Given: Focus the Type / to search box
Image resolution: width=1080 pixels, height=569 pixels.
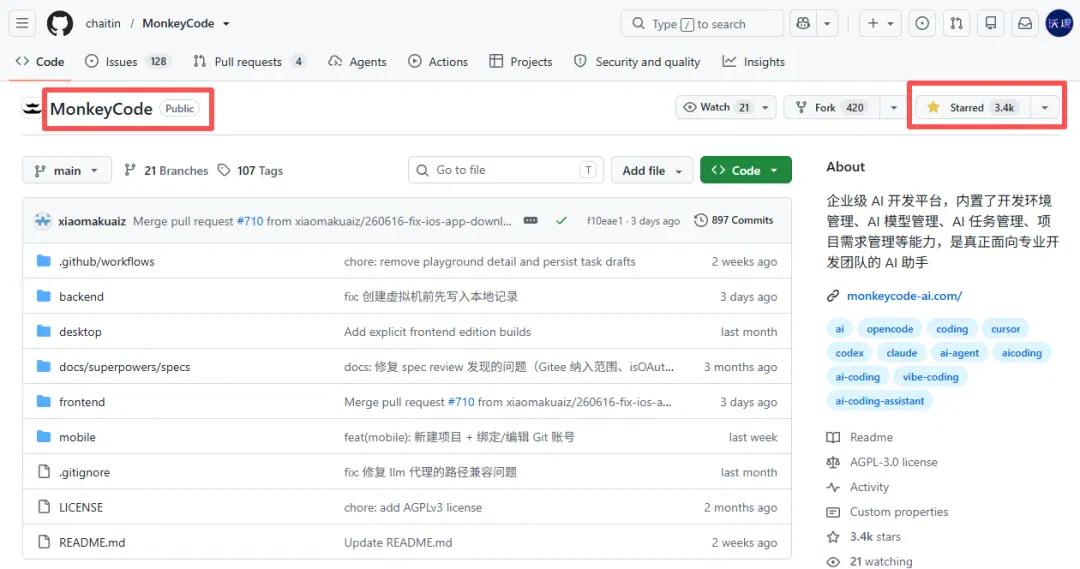Looking at the screenshot, I should pos(702,23).
